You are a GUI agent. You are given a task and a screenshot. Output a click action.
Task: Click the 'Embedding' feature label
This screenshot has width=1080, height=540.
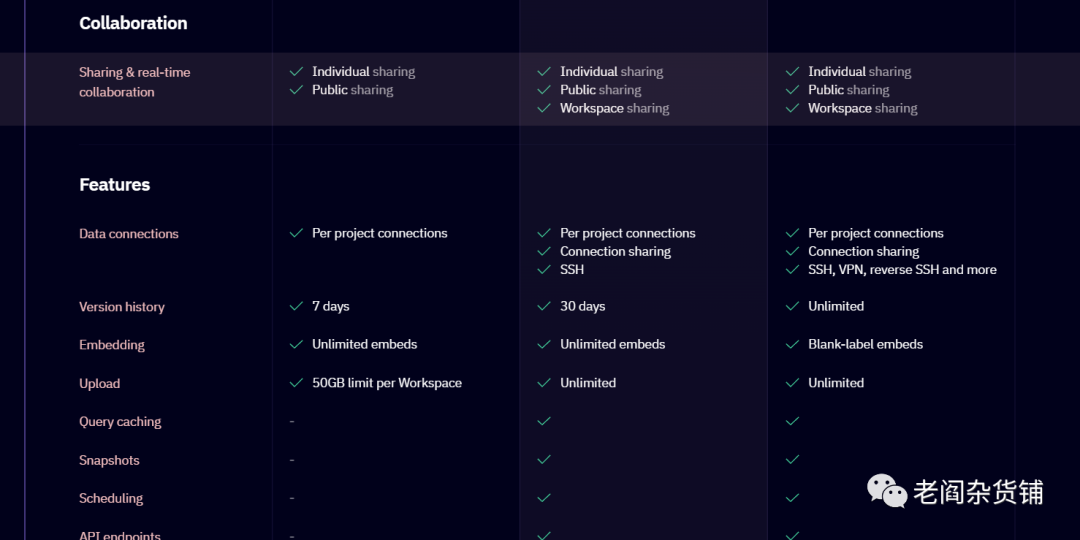(112, 345)
